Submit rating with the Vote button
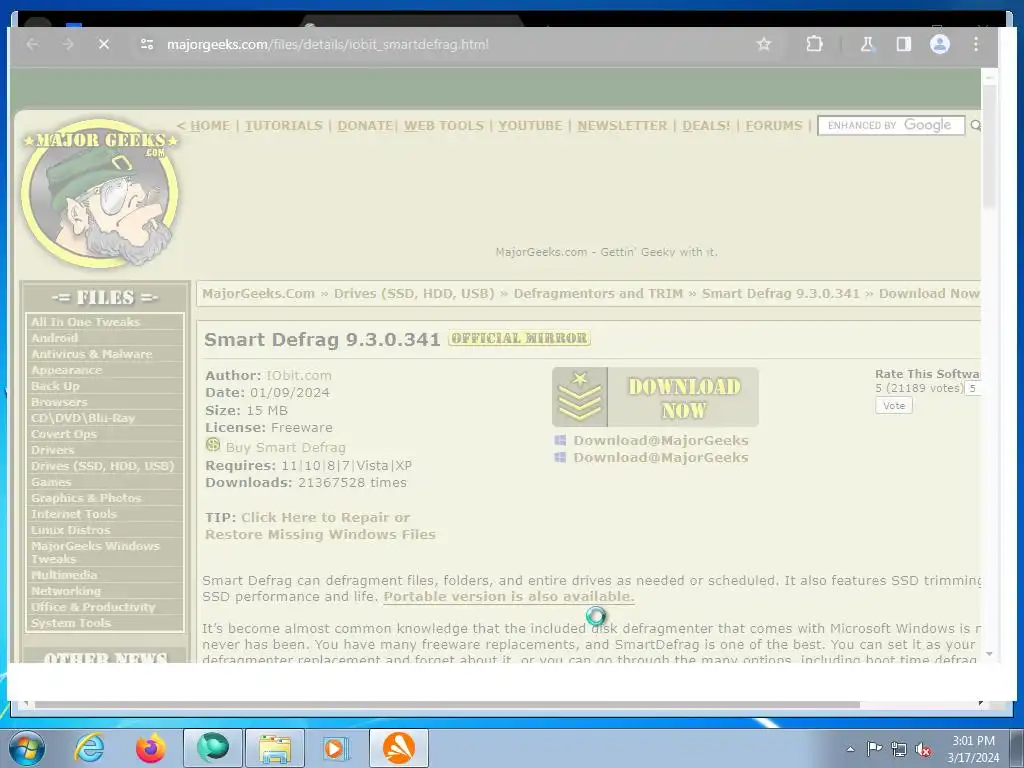 click(894, 406)
